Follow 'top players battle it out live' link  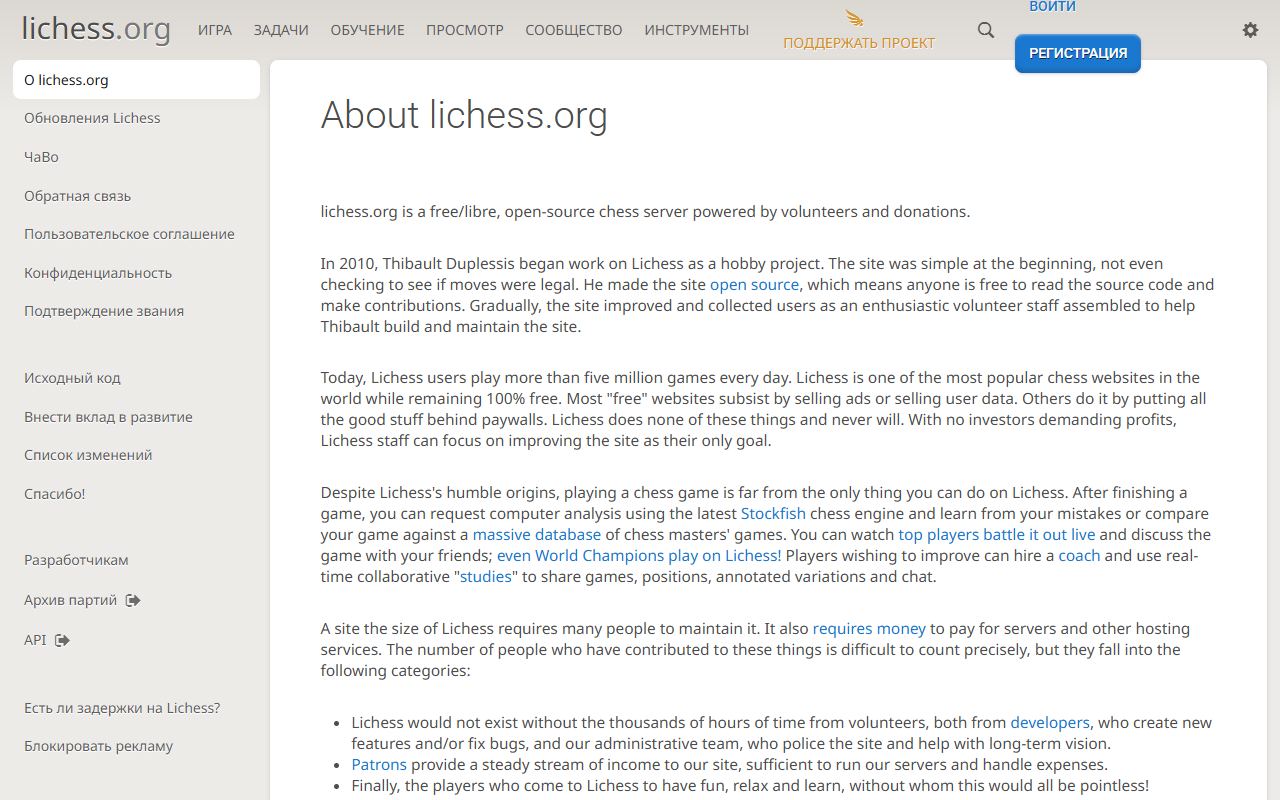[996, 534]
